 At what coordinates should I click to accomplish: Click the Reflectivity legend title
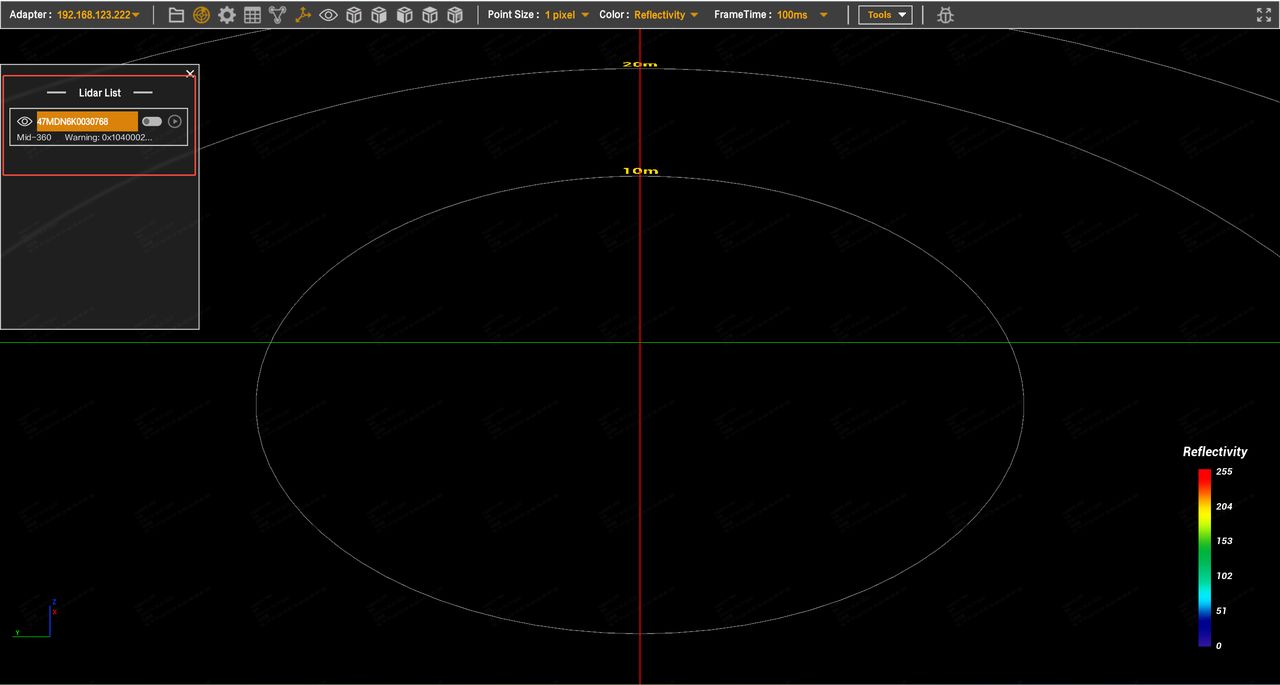point(1215,452)
